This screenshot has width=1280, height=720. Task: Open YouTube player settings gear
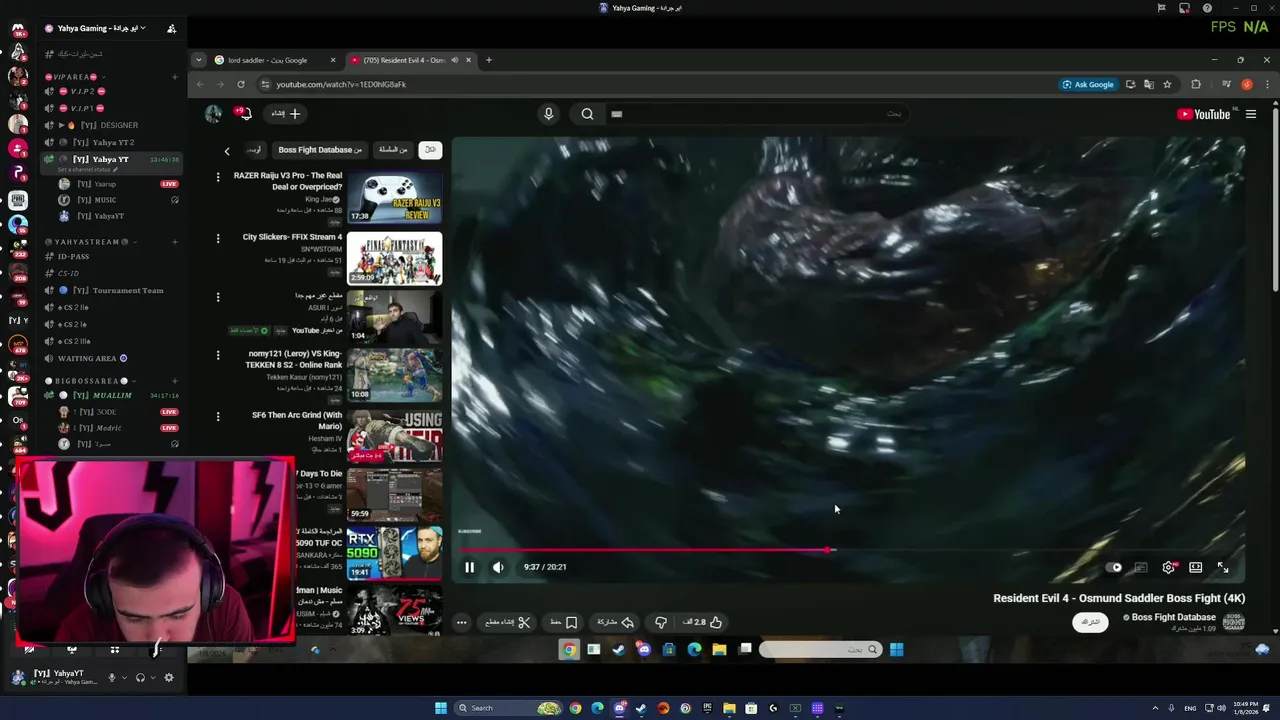coord(1168,567)
